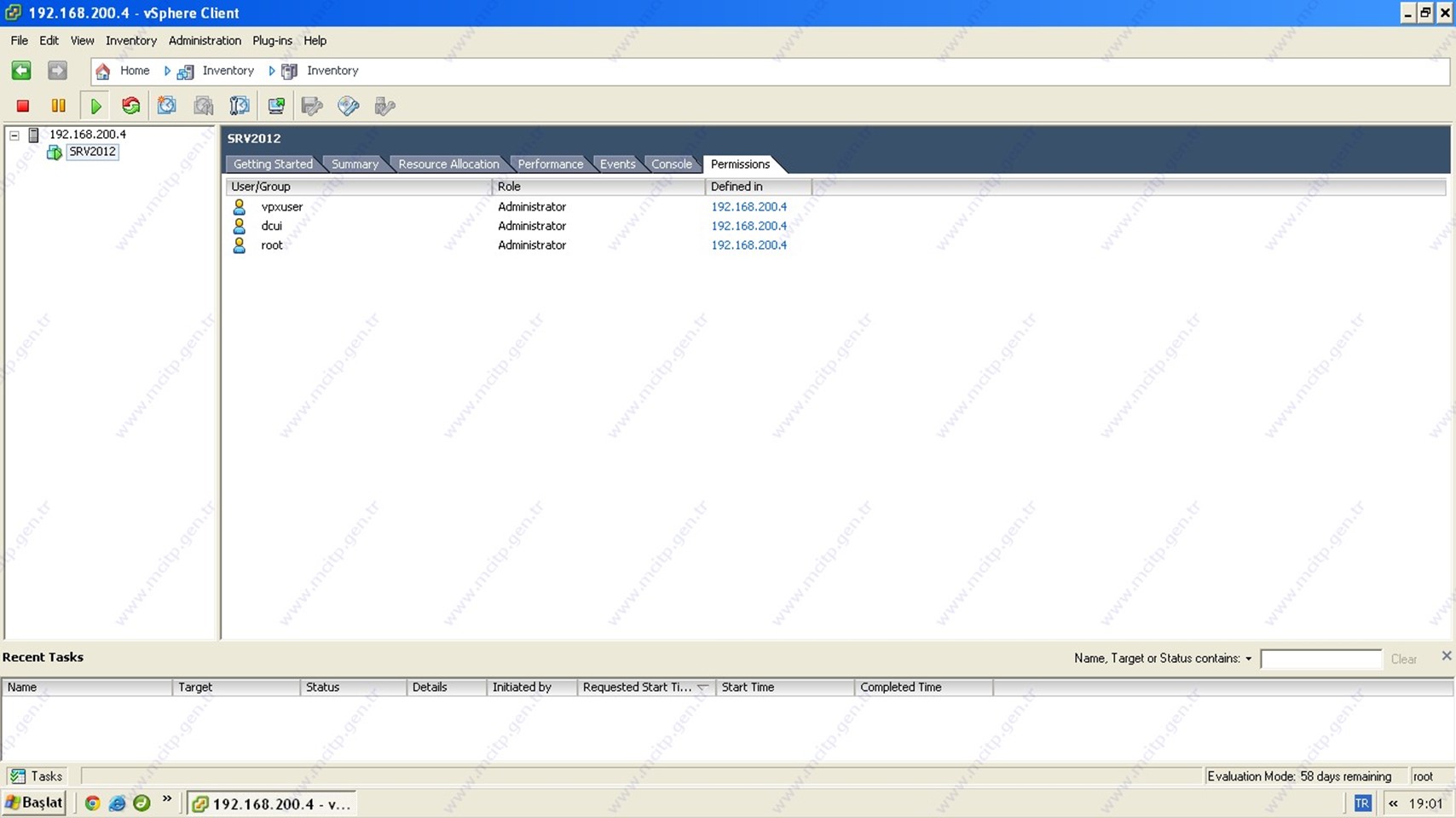Viewport: 1456px width, 818px height.
Task: Sort by Requested Start Time column
Action: pyautogui.click(x=646, y=687)
